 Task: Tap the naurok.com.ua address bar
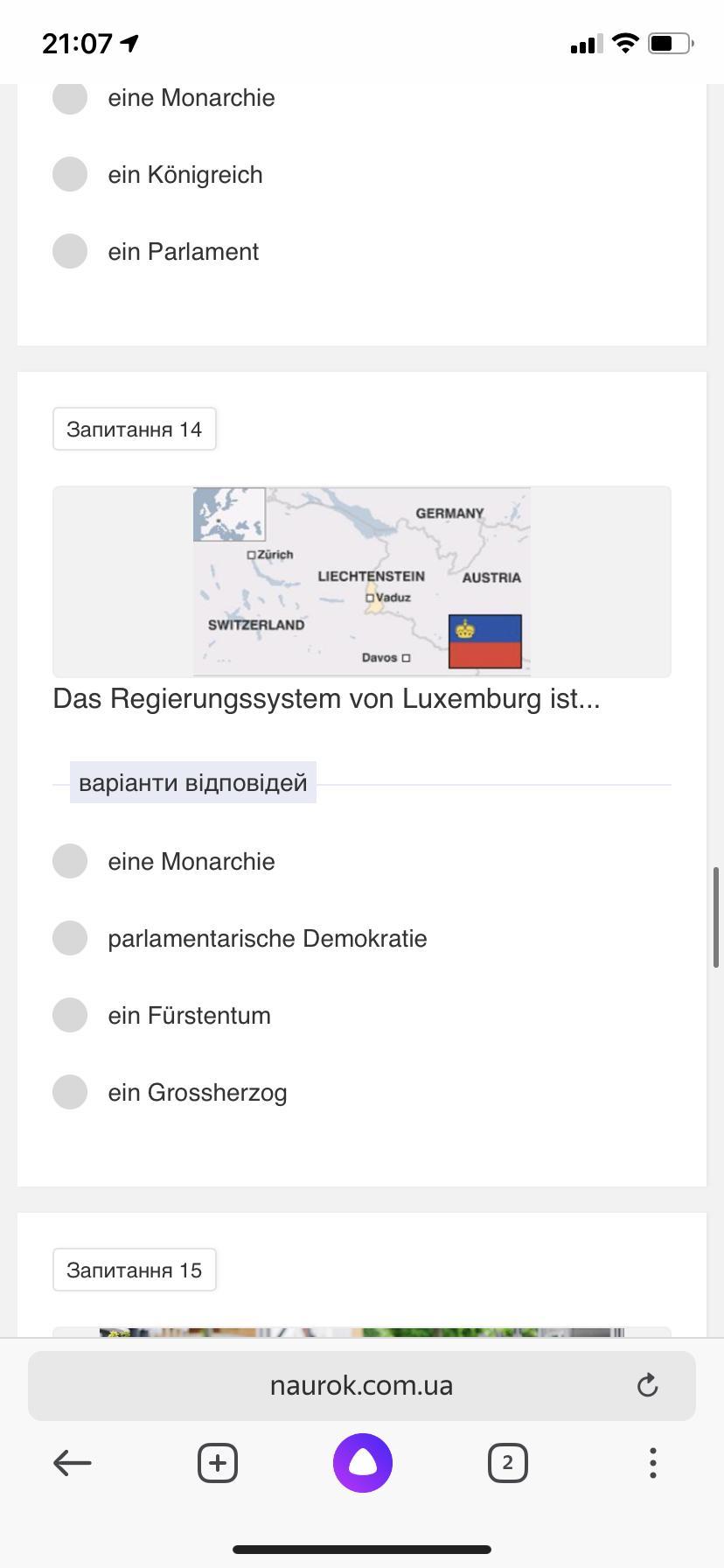tap(360, 1385)
